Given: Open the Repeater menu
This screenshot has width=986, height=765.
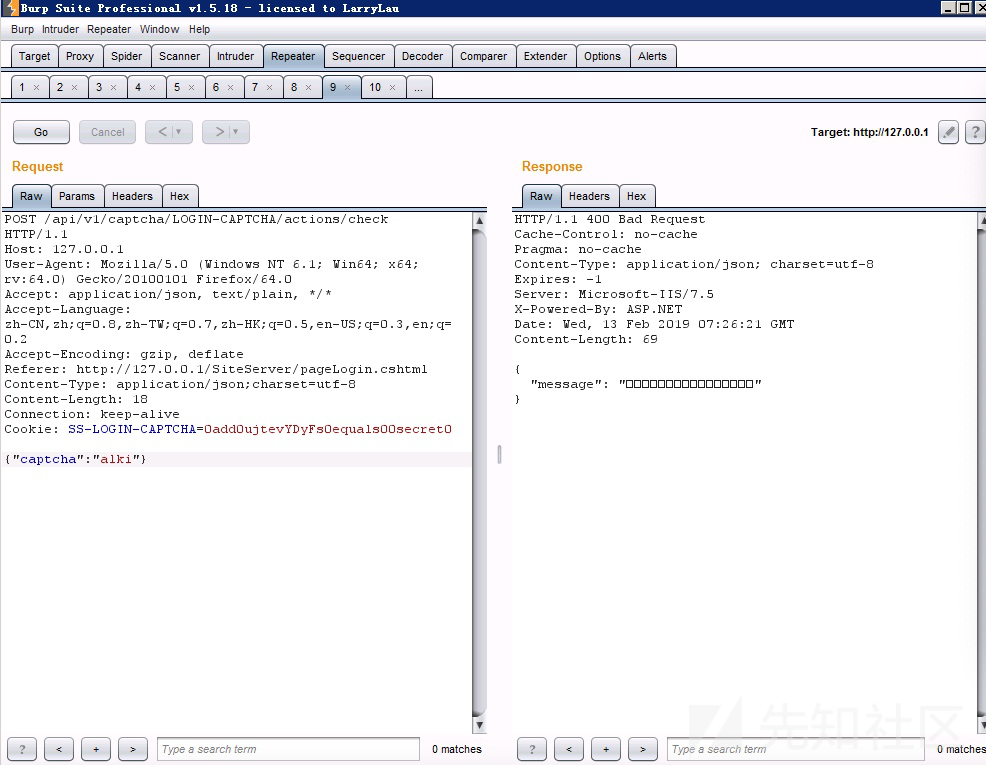Looking at the screenshot, I should point(109,30).
